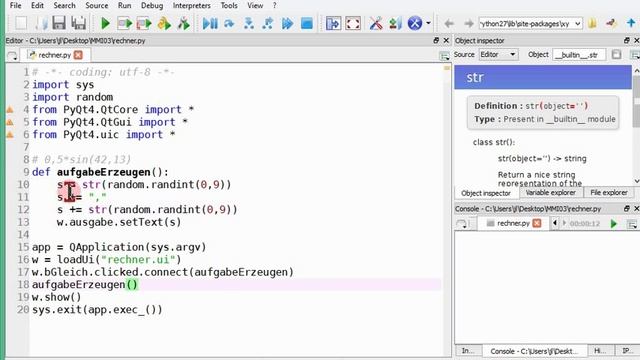Click the console tab scroll-left arrow
640x360 pixels.
555,223
